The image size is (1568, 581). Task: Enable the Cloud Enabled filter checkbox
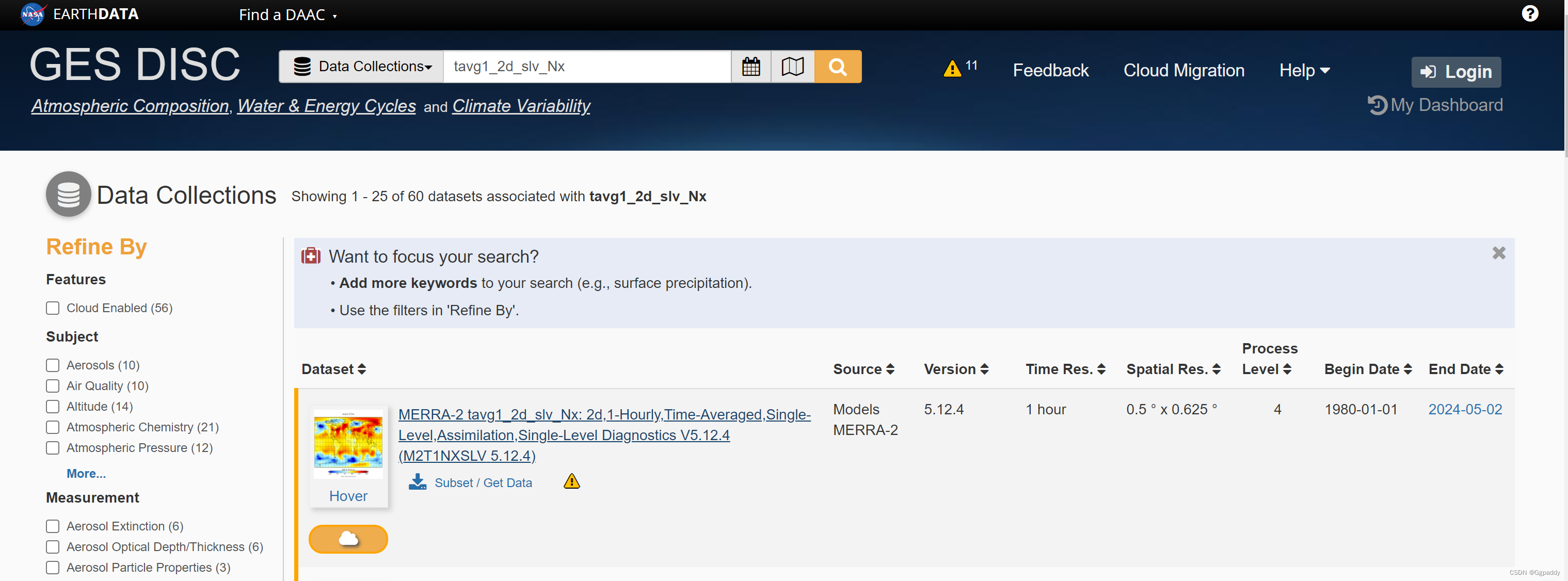click(x=53, y=308)
